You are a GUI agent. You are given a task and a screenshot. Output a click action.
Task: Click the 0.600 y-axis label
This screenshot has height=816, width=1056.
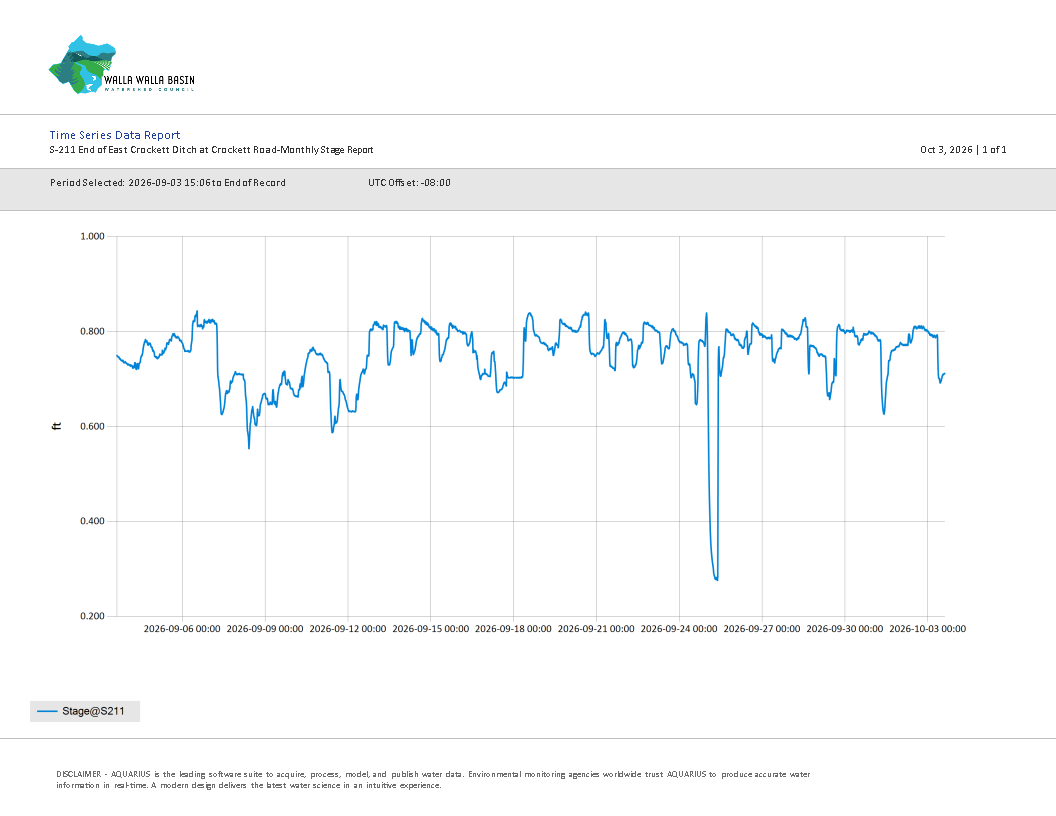[92, 426]
